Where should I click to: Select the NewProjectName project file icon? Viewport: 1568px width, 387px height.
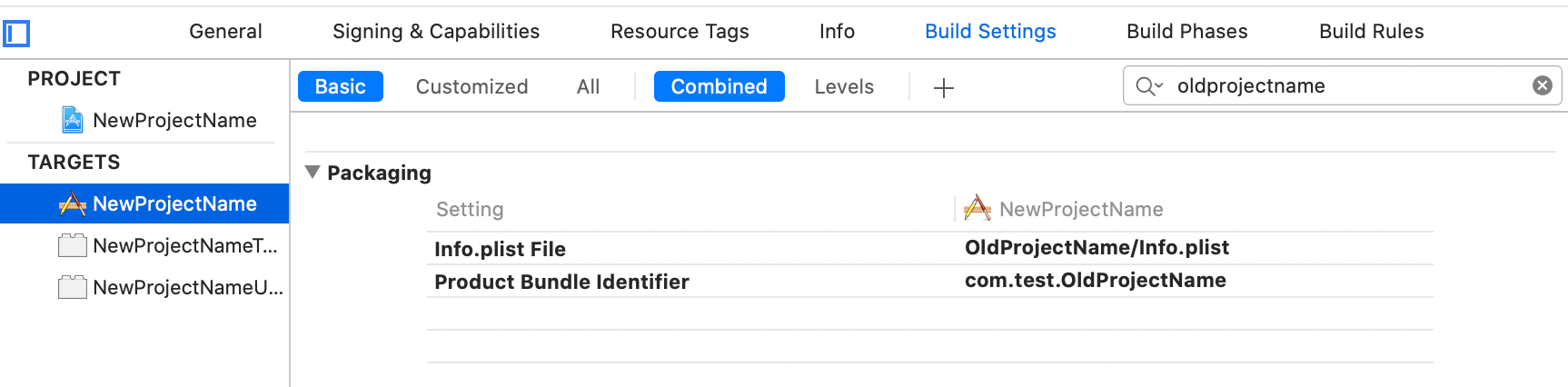(x=73, y=120)
